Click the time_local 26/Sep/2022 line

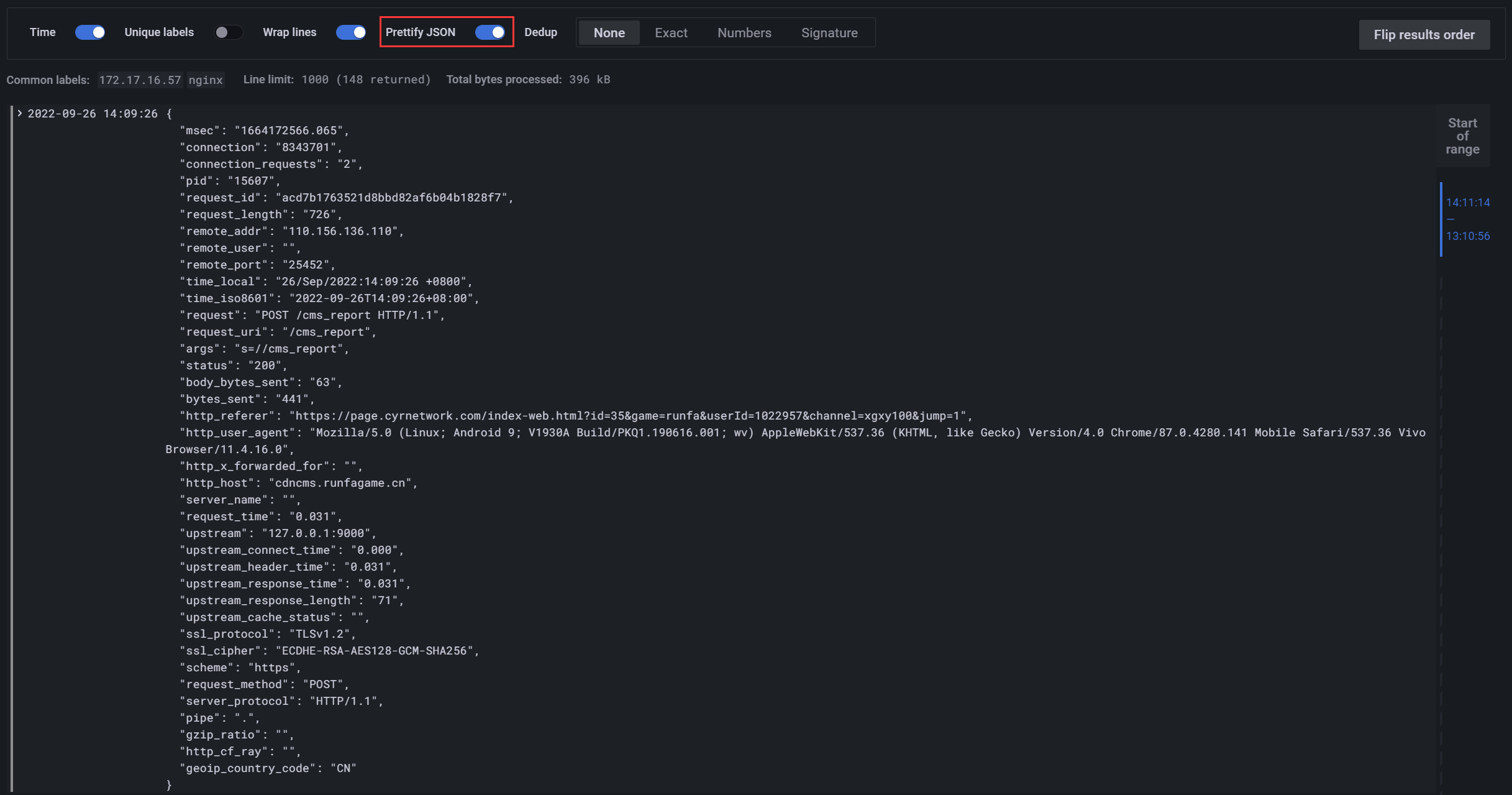(326, 282)
